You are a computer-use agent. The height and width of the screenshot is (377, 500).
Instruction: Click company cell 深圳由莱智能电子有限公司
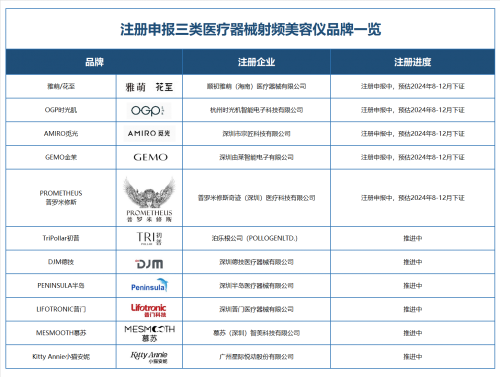click(x=256, y=157)
